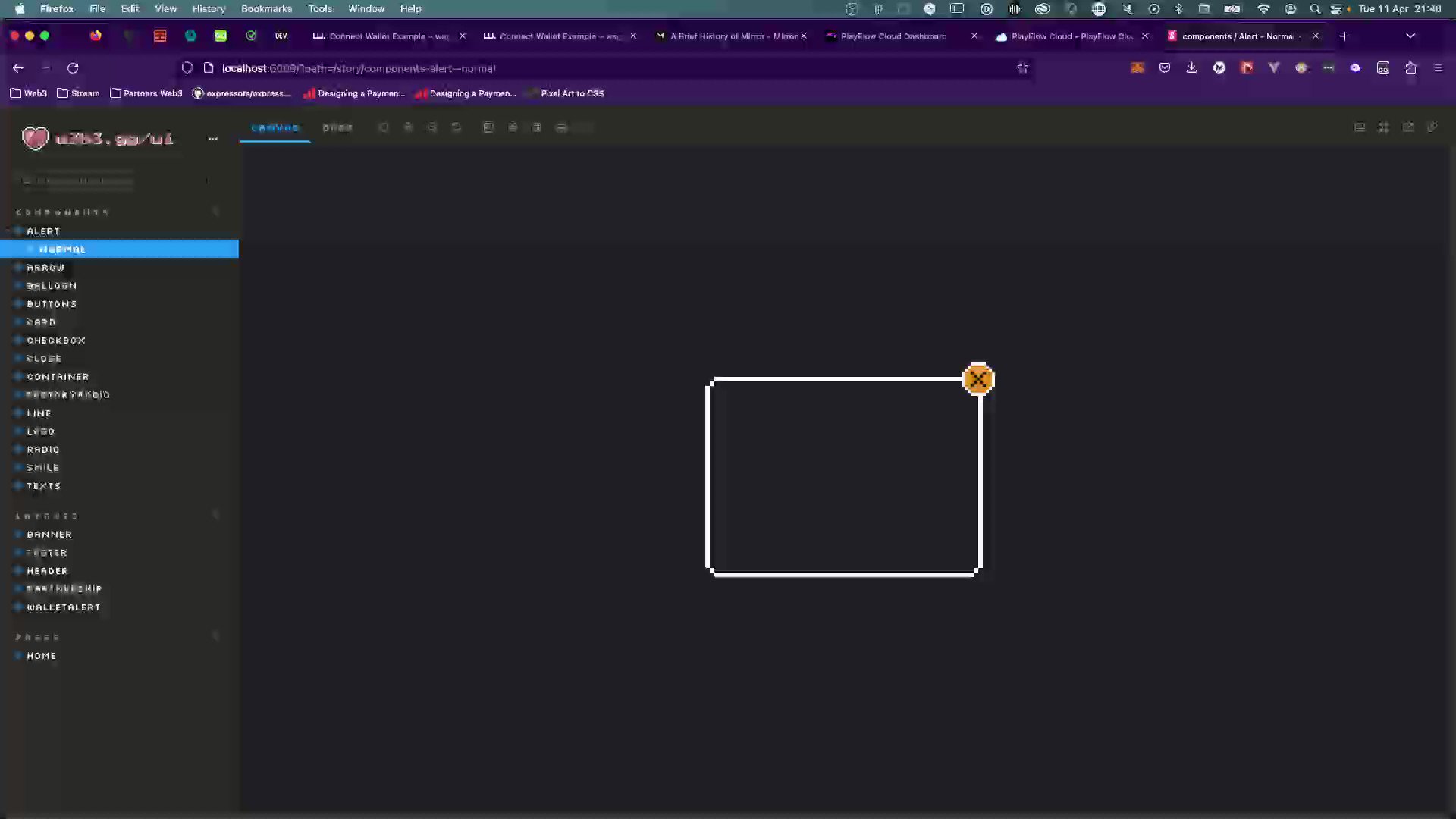Open the Tools menu in menu bar

point(320,8)
